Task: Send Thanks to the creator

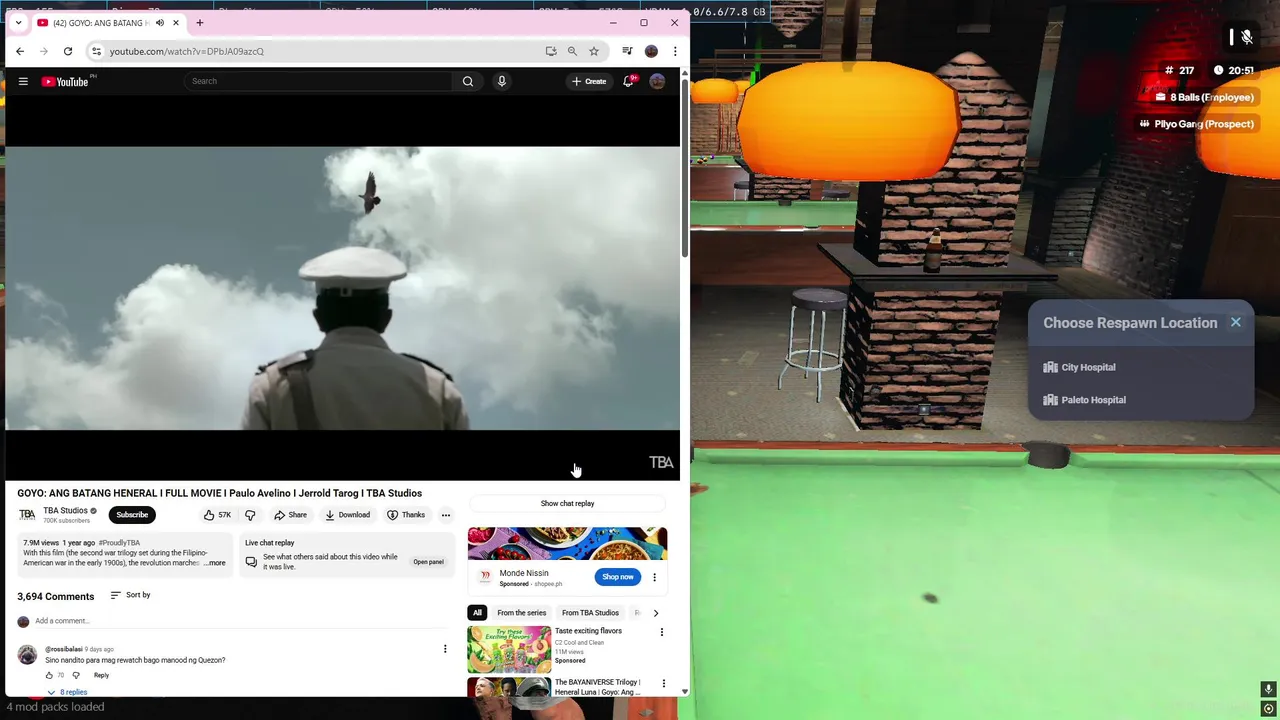Action: [x=406, y=515]
